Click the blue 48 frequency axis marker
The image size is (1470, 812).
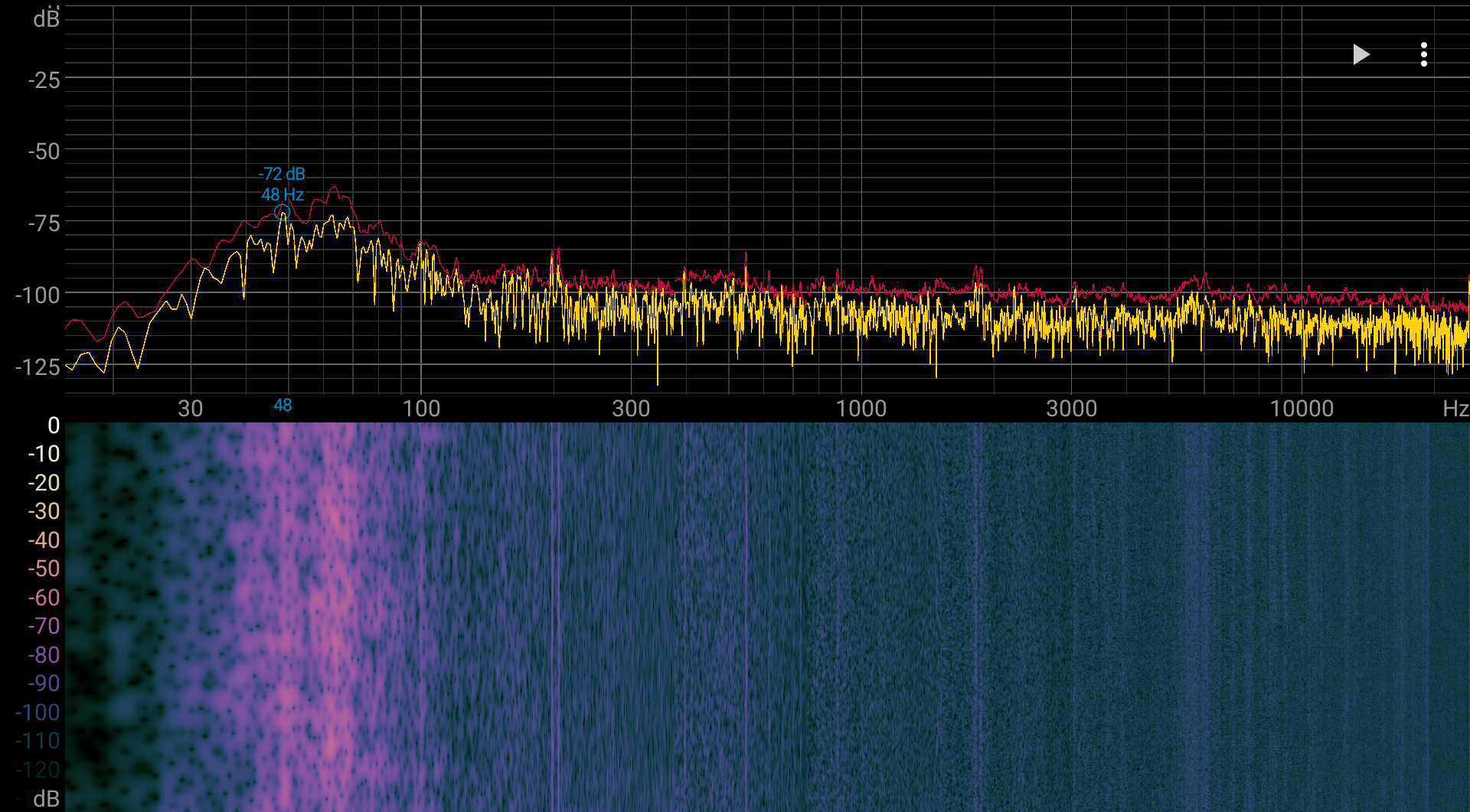(283, 406)
